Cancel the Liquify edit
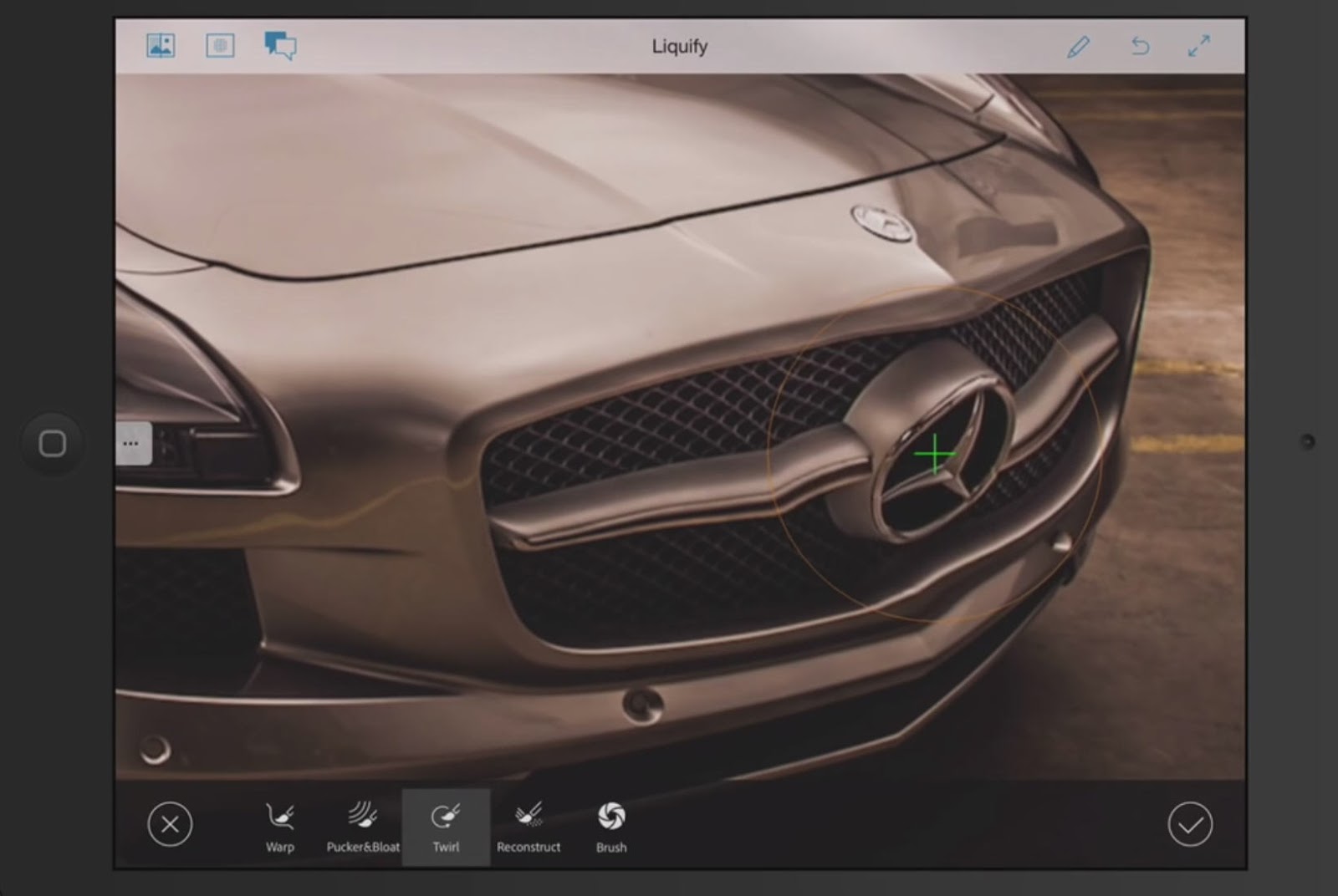The image size is (1338, 896). pyautogui.click(x=170, y=824)
